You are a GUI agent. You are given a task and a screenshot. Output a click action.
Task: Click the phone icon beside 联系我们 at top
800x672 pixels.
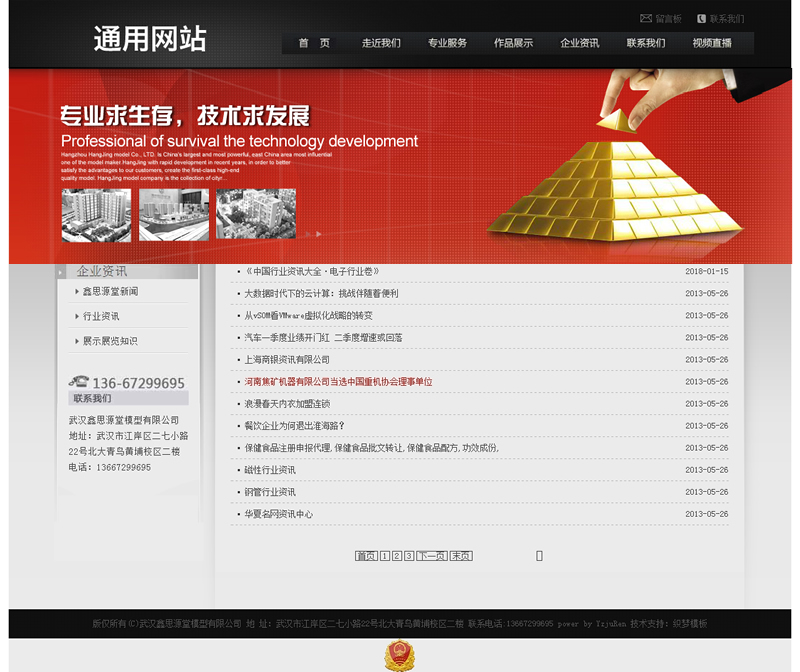coord(702,19)
